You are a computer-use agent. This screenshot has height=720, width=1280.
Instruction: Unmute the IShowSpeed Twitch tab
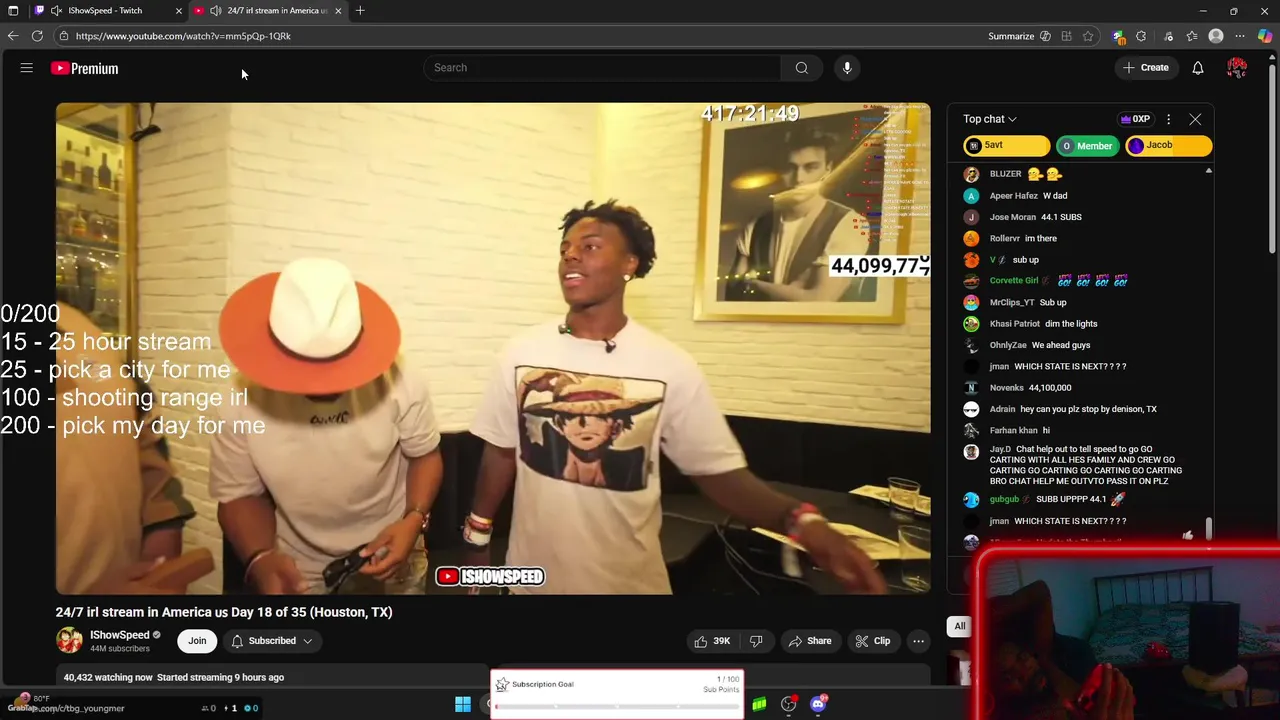click(x=56, y=10)
